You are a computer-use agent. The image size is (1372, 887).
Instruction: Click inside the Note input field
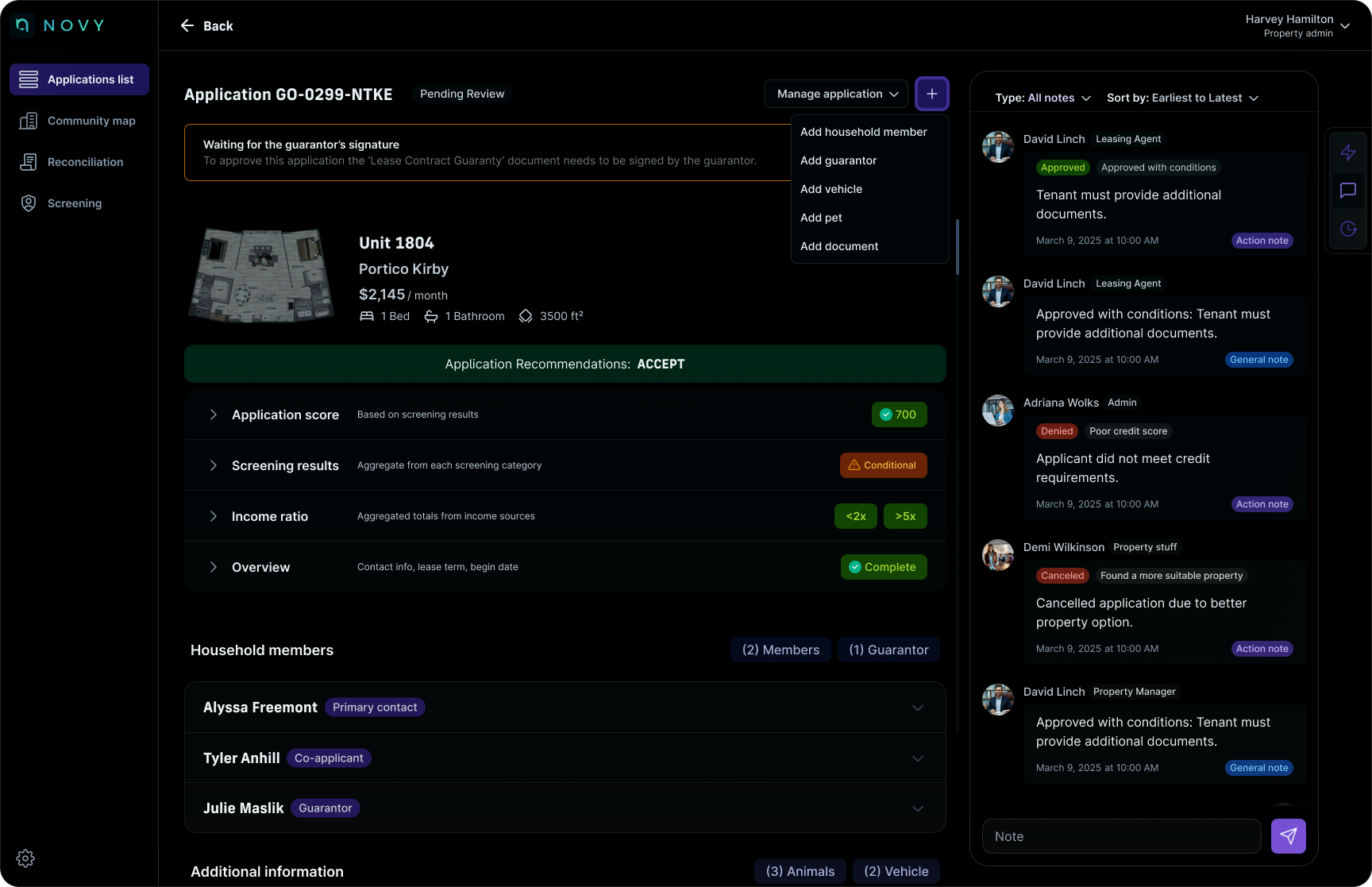pyautogui.click(x=1120, y=835)
